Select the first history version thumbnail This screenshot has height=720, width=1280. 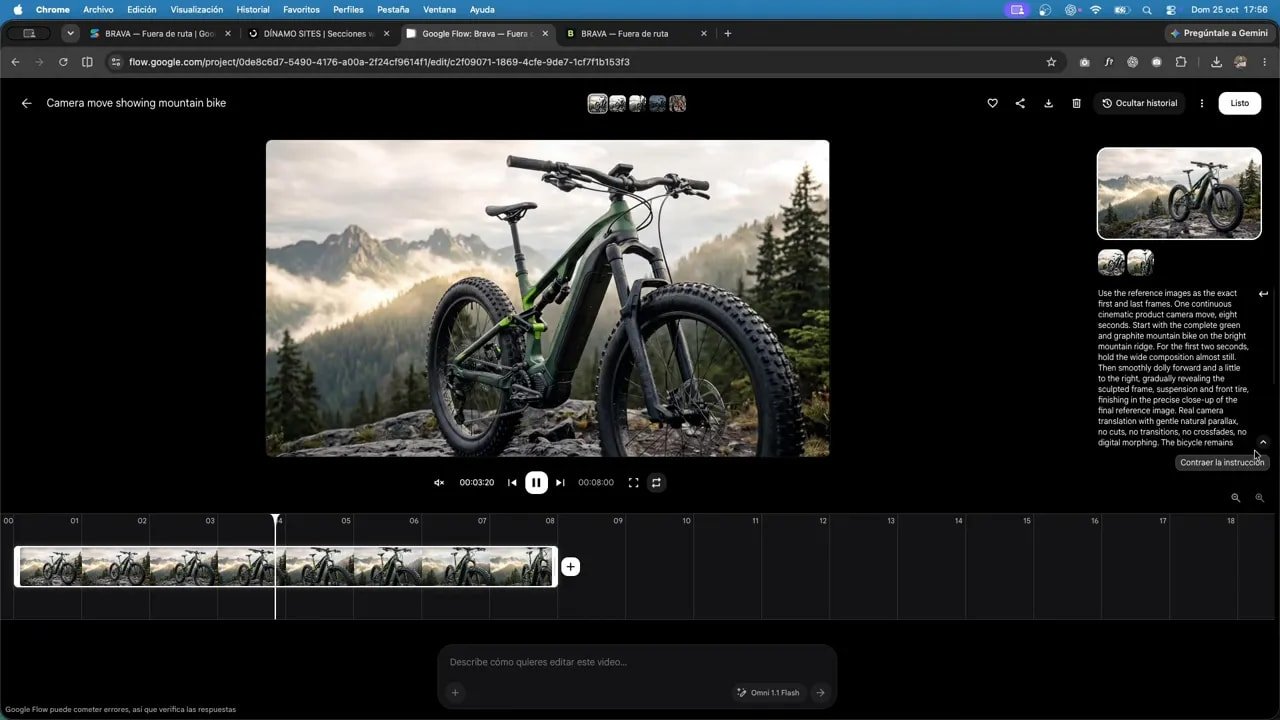597,103
